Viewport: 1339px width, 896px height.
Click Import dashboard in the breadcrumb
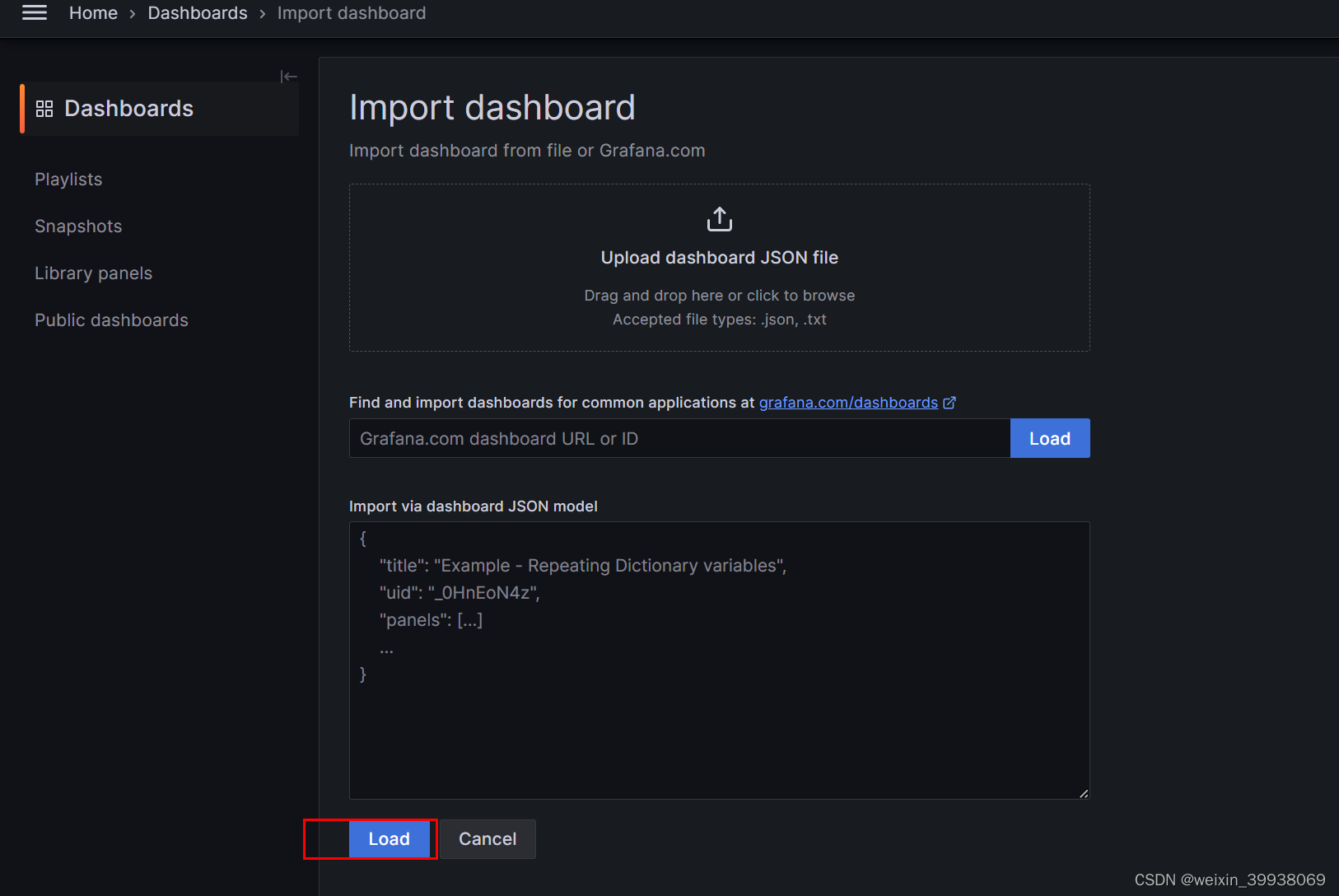point(352,13)
